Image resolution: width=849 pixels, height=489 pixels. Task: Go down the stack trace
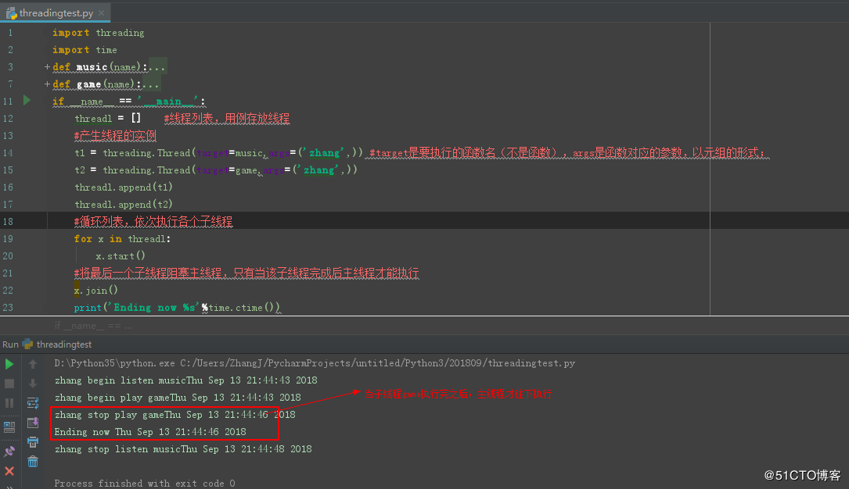tap(32, 383)
